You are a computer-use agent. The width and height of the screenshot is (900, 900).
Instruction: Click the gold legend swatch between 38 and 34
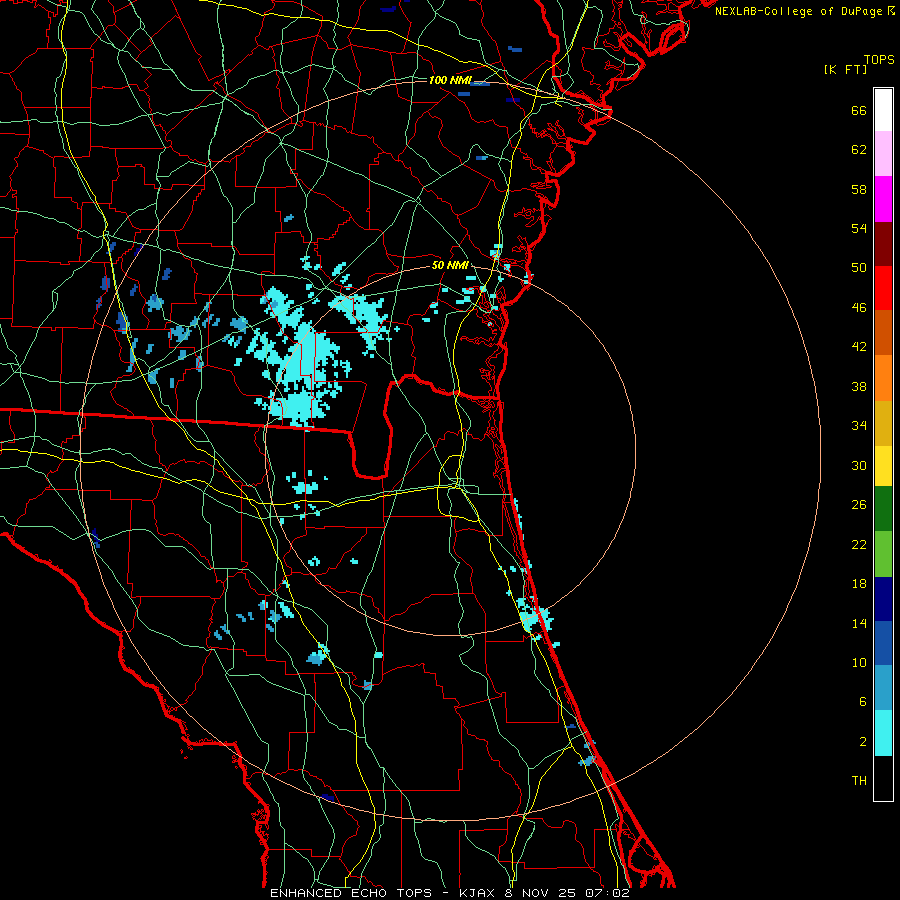(883, 423)
